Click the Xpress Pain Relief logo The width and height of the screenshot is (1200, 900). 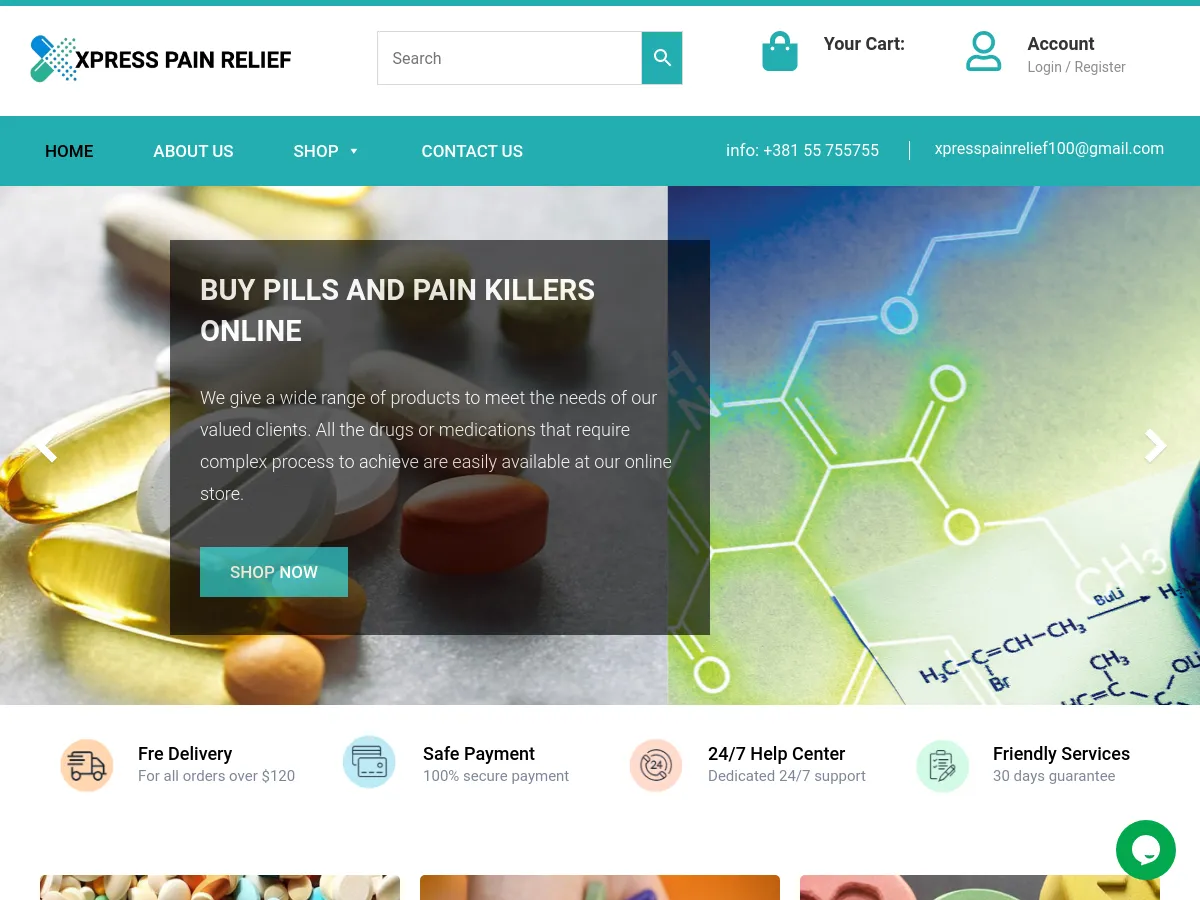point(160,59)
